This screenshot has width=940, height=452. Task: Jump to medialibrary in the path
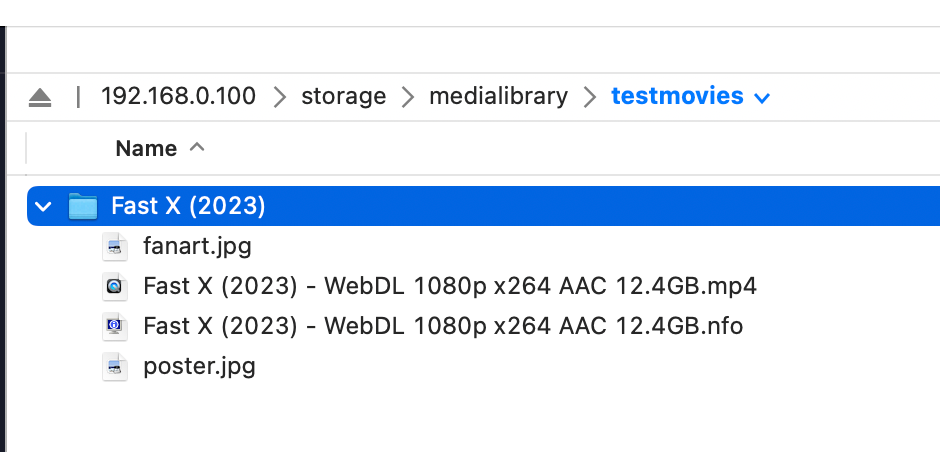[498, 96]
